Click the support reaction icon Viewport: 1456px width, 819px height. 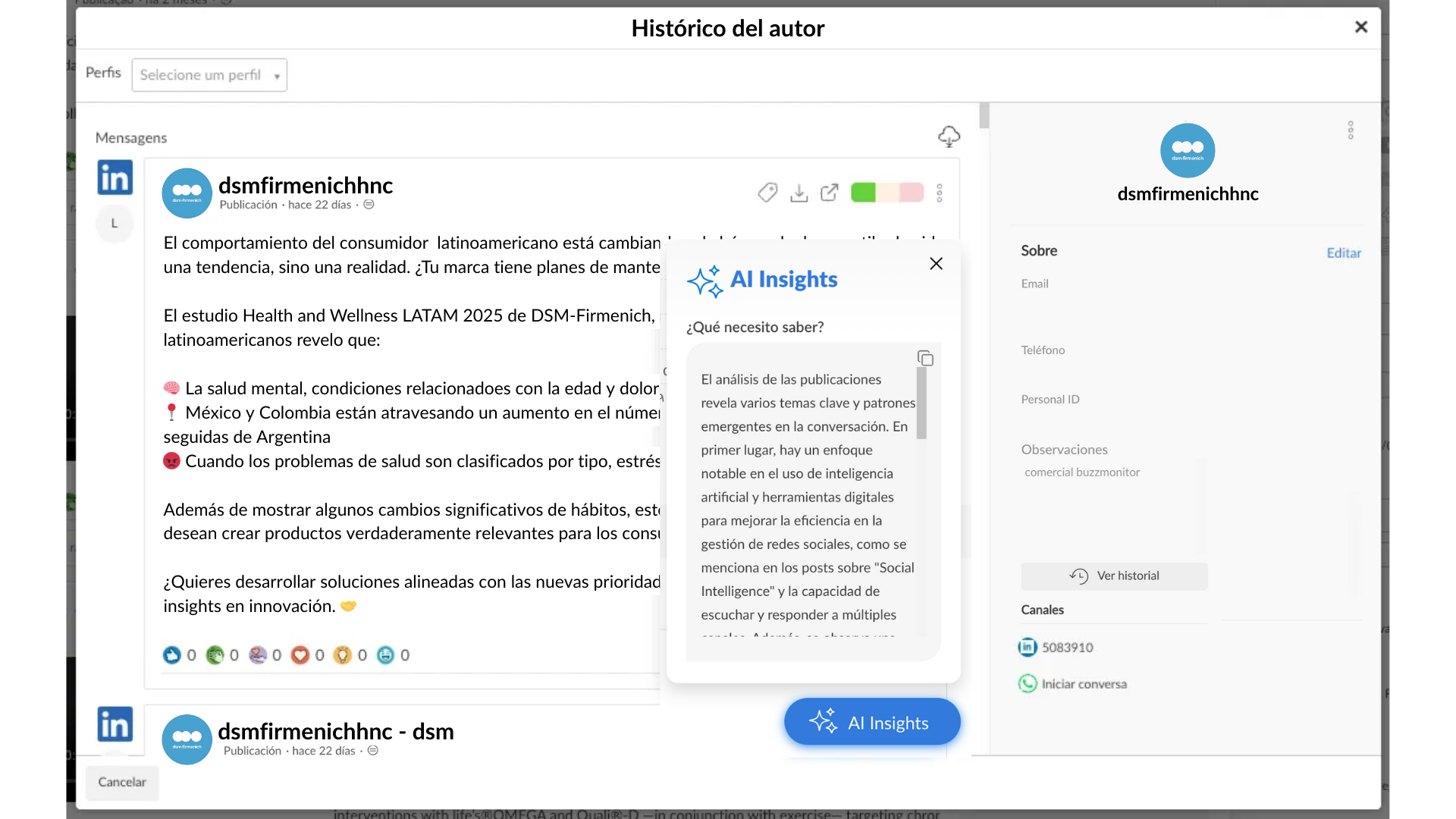[258, 654]
